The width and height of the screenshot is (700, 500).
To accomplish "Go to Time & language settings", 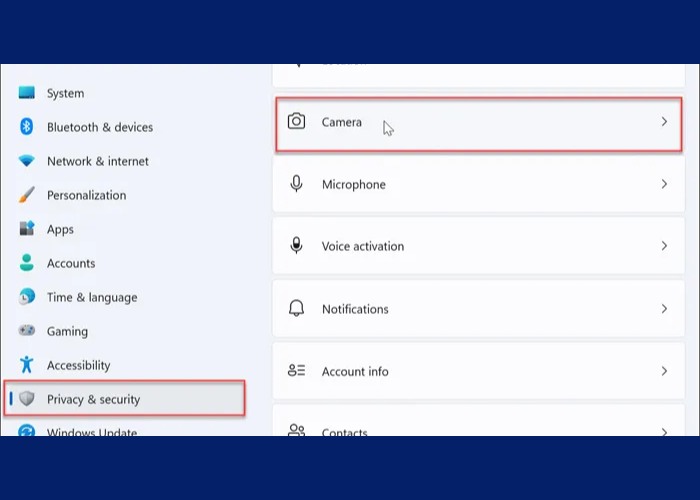I will [92, 297].
